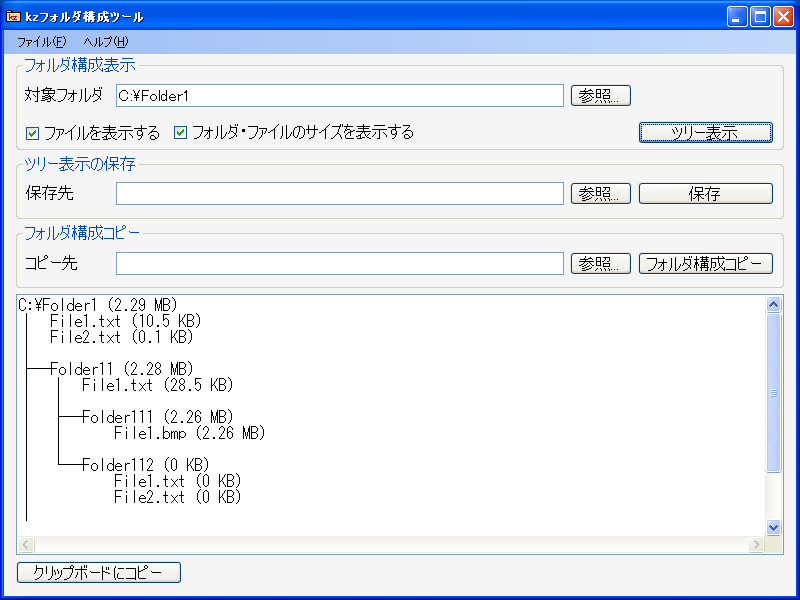Click the horizontal scrollbar left arrow
800x600 pixels.
click(x=27, y=544)
